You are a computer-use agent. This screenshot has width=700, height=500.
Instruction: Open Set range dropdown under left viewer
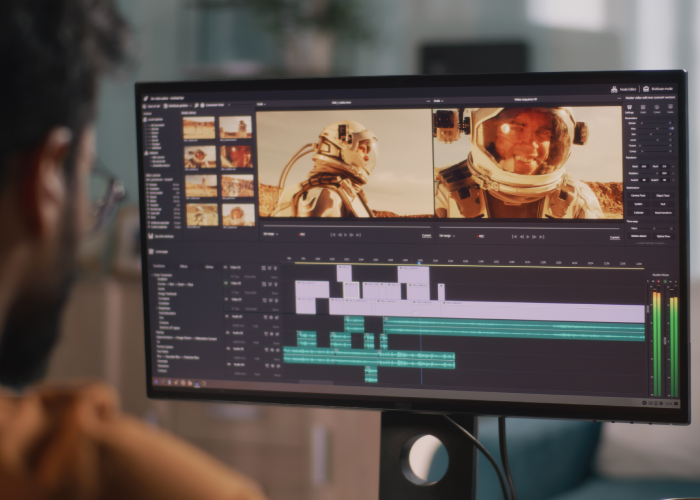point(271,234)
